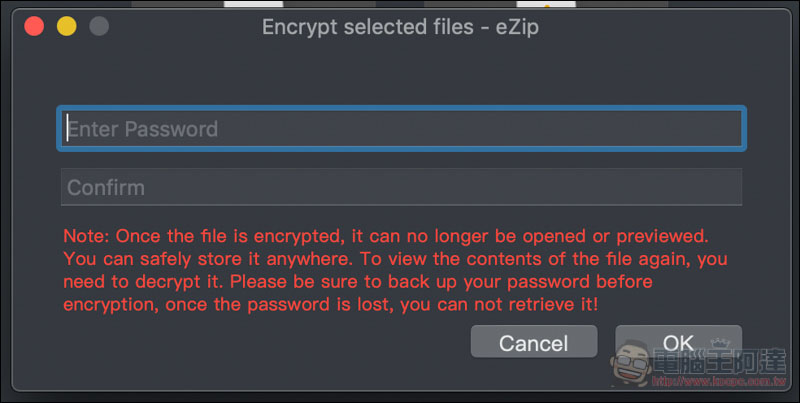Image resolution: width=800 pixels, height=403 pixels.
Task: Click the crown icon above the watermark
Action: point(720,343)
